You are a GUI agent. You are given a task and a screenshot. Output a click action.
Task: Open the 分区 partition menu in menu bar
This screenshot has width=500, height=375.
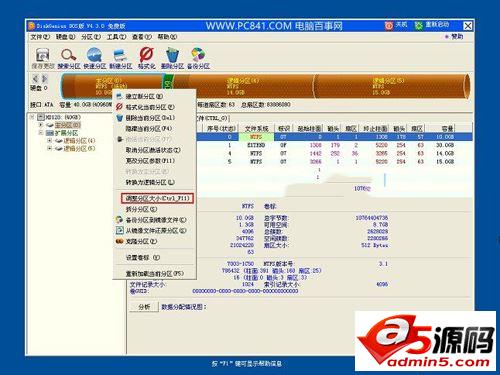91,37
